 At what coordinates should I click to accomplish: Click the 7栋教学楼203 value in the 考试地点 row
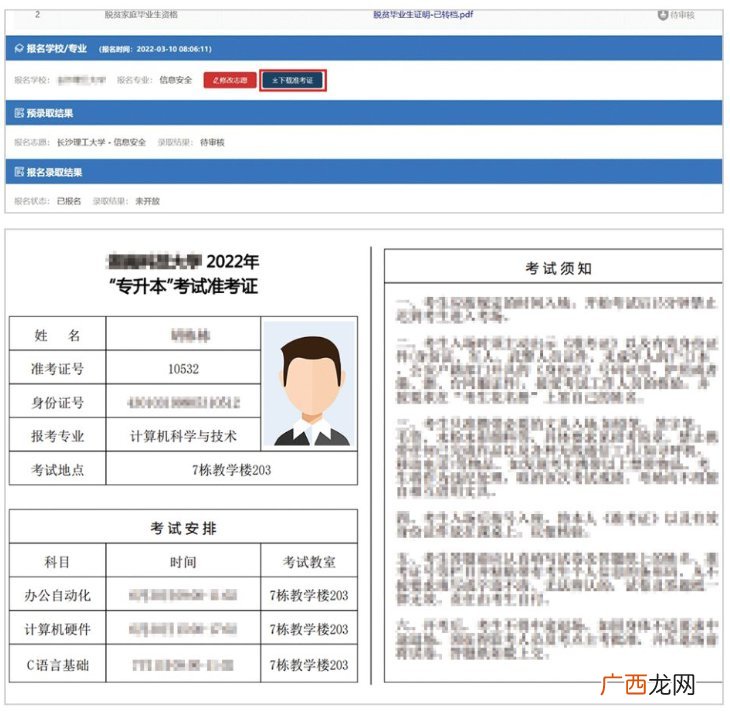point(231,470)
